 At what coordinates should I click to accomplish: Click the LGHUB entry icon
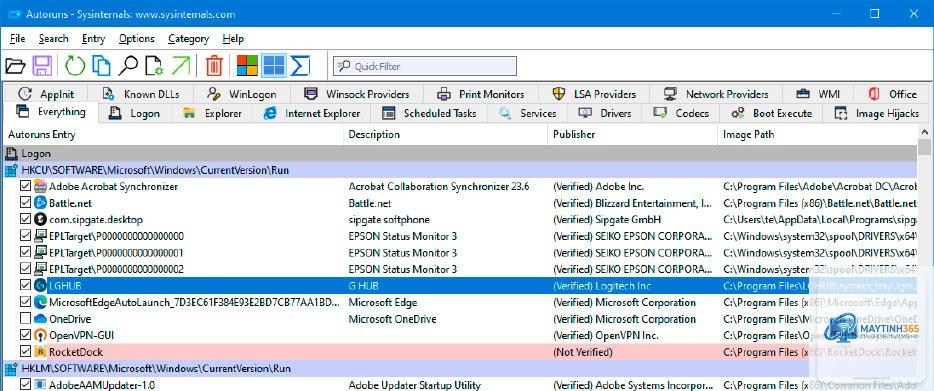(41, 286)
